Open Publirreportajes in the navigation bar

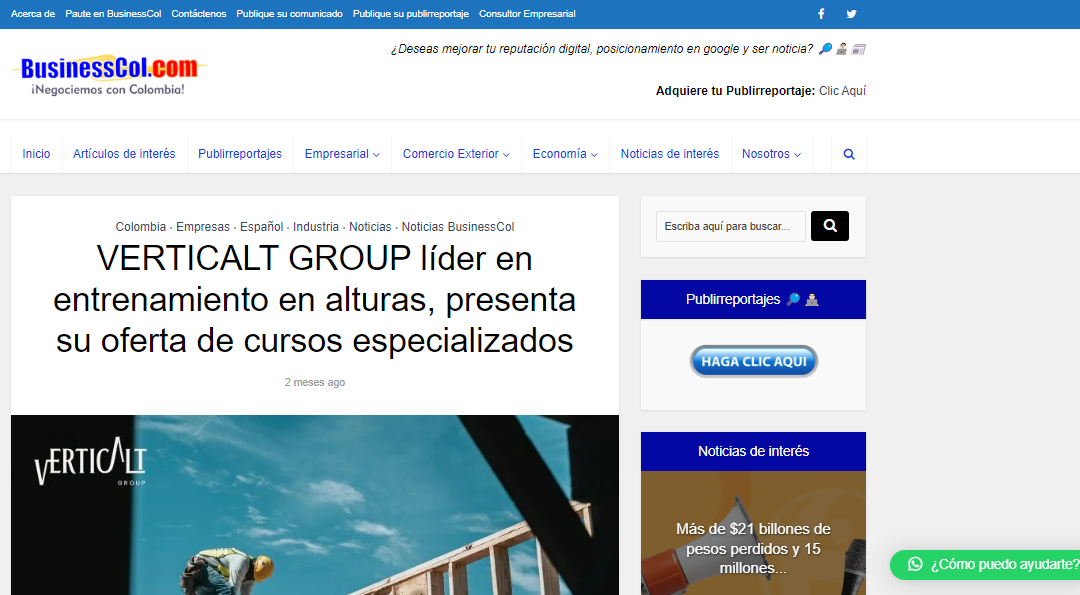[240, 154]
